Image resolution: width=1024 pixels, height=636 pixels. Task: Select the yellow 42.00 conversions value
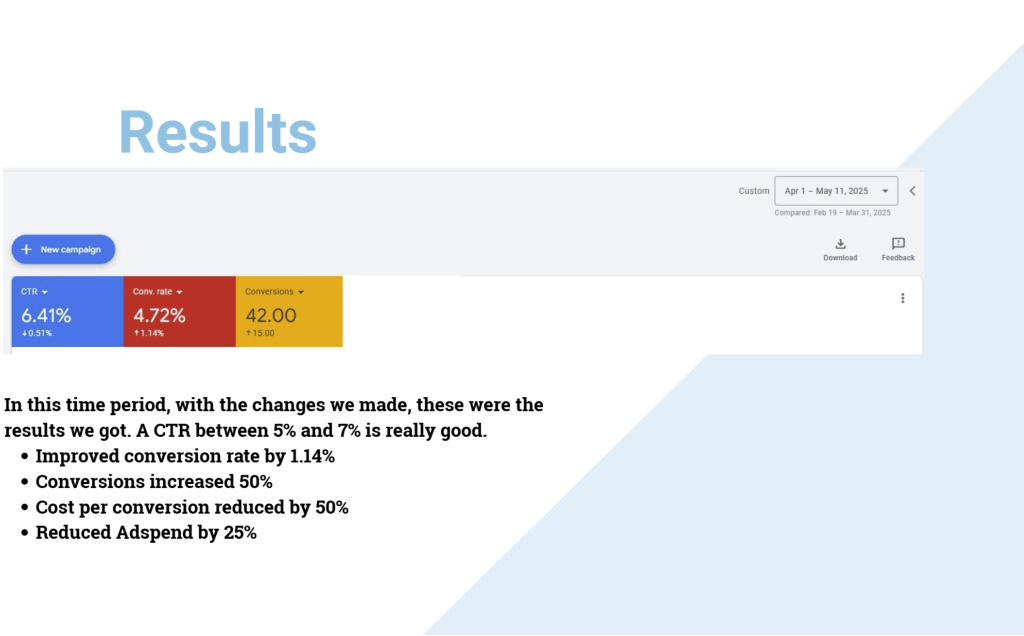(x=271, y=315)
